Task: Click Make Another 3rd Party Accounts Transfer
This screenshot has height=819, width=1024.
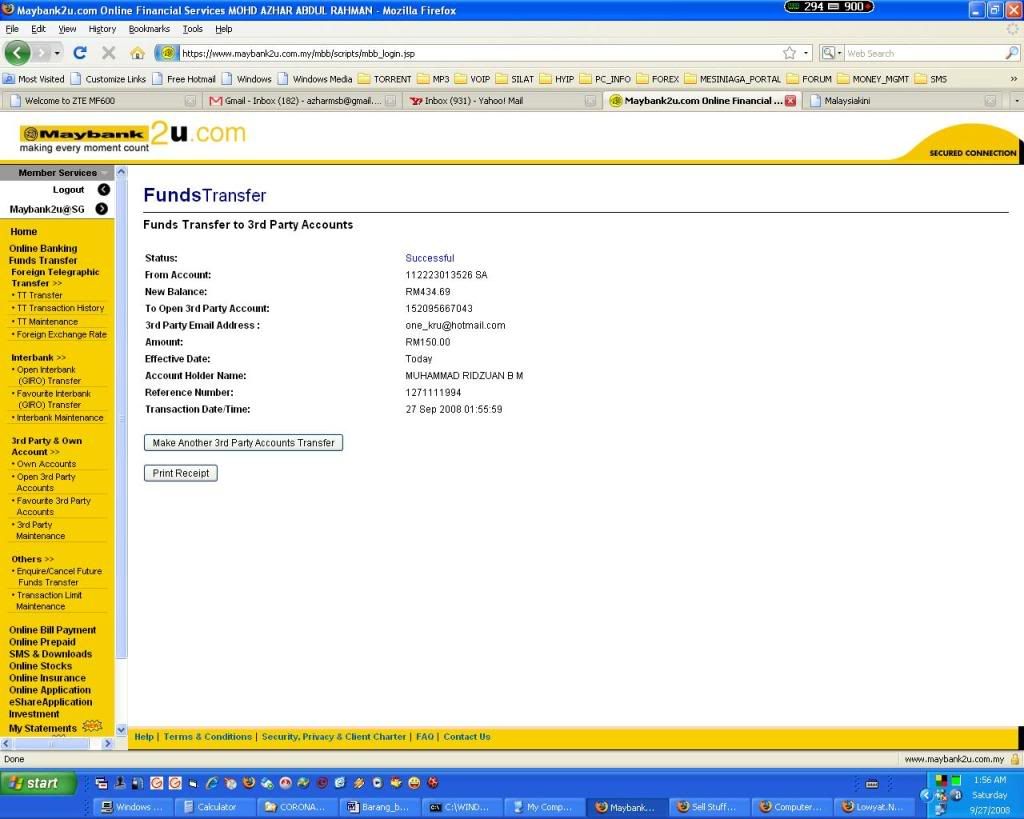Action: pos(243,442)
